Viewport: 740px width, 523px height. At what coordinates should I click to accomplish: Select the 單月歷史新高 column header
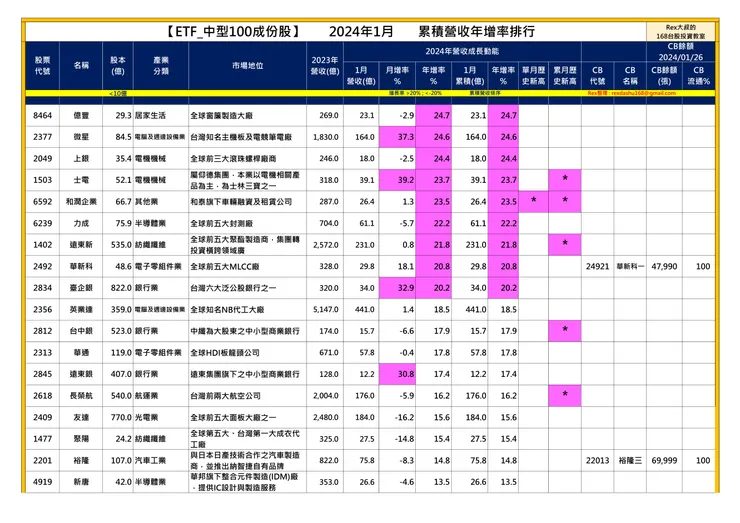tap(533, 76)
